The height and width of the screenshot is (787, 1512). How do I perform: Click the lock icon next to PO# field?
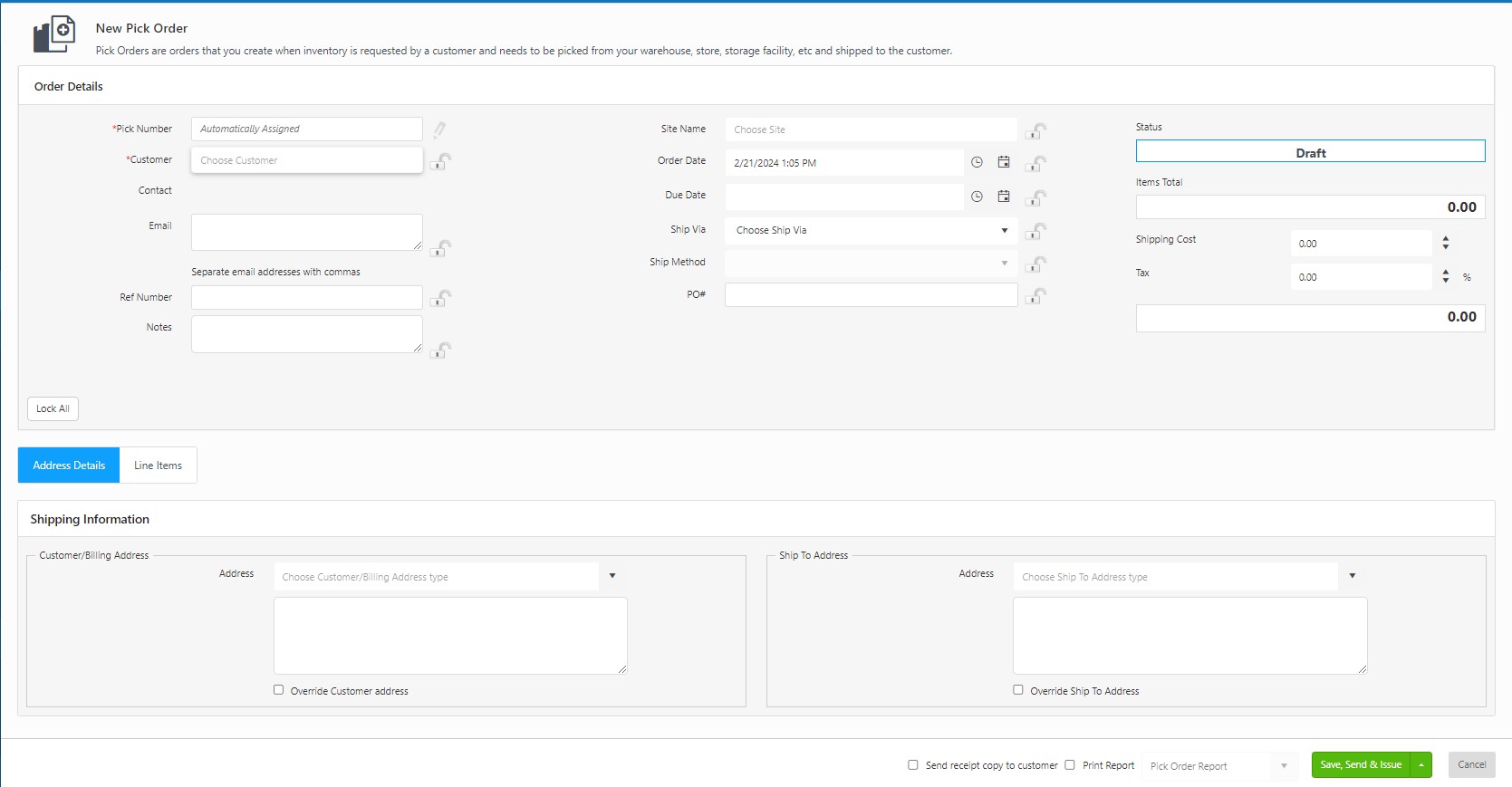pyautogui.click(x=1035, y=295)
